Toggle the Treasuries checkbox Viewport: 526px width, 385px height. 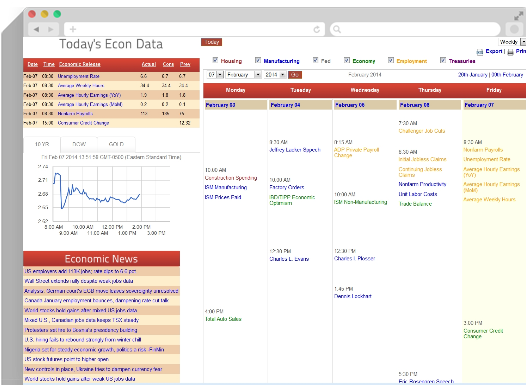(x=443, y=60)
